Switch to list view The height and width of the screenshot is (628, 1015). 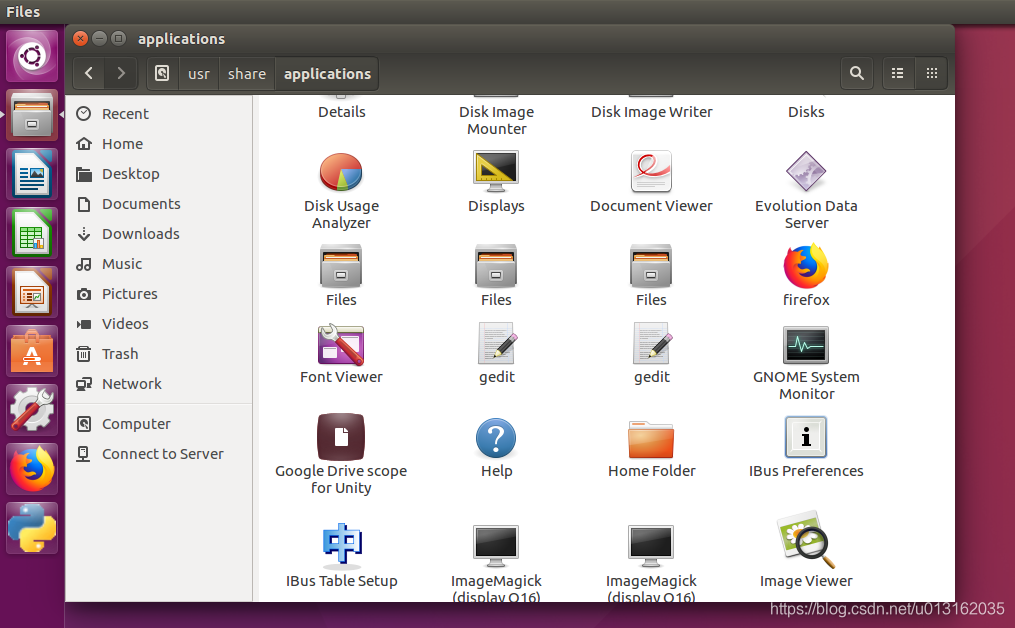click(898, 73)
